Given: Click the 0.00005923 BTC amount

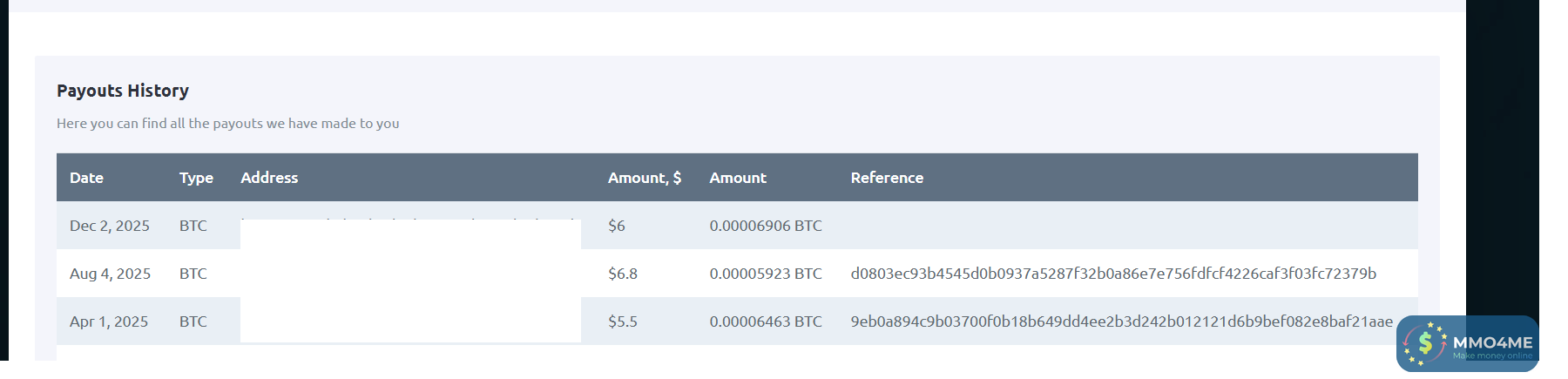Looking at the screenshot, I should coord(766,274).
